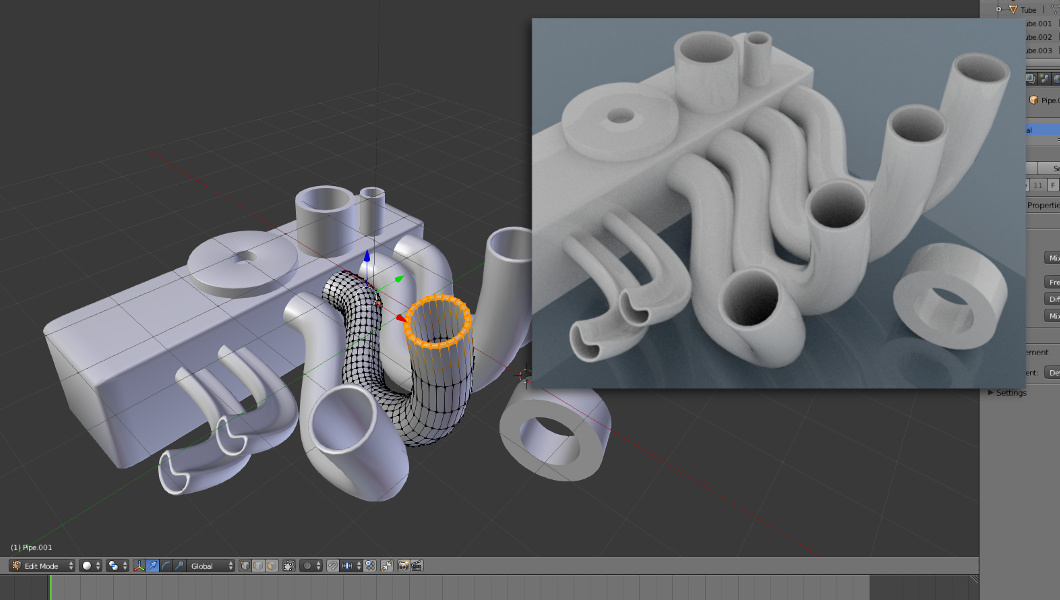Click the OpenGL render image icon
The height and width of the screenshot is (600, 1060).
[403, 566]
